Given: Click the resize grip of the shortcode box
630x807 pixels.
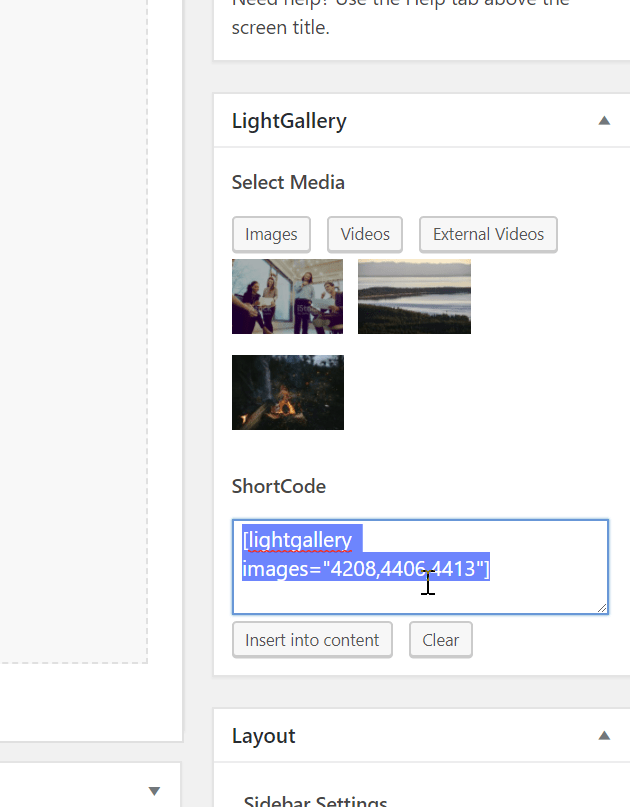Looking at the screenshot, I should point(603,608).
